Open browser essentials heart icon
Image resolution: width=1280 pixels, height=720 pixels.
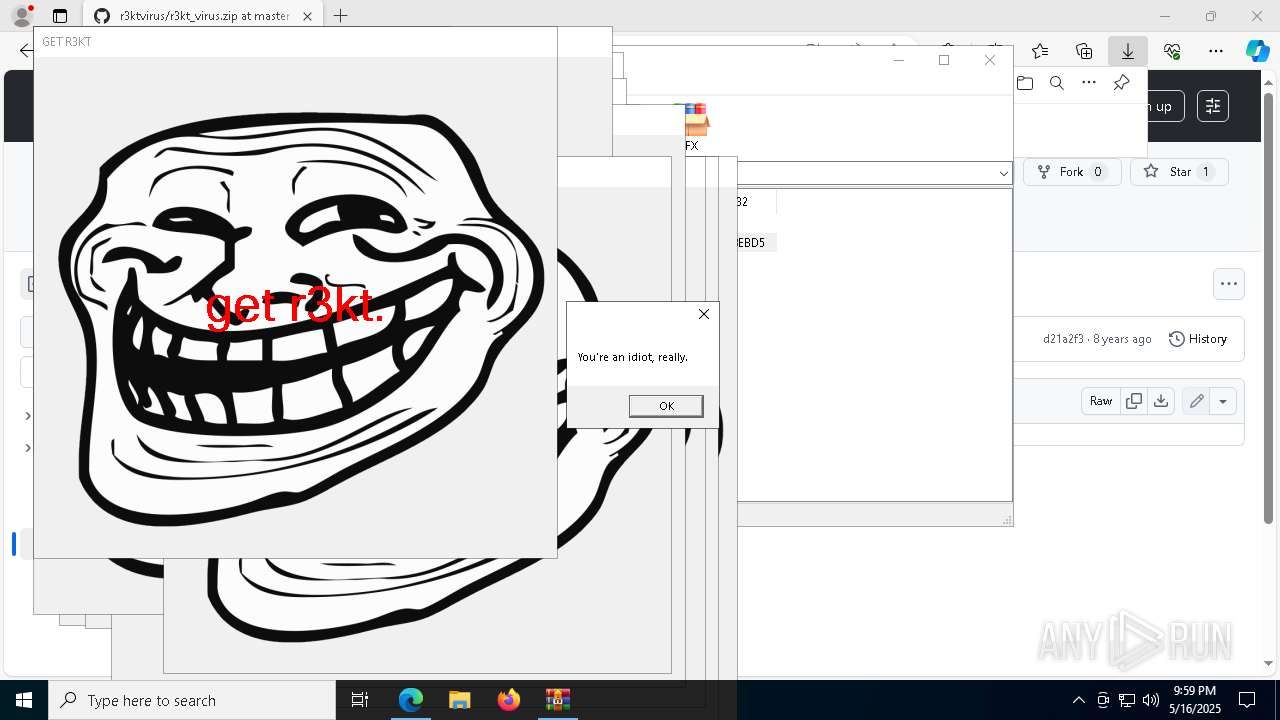pyautogui.click(x=1172, y=51)
